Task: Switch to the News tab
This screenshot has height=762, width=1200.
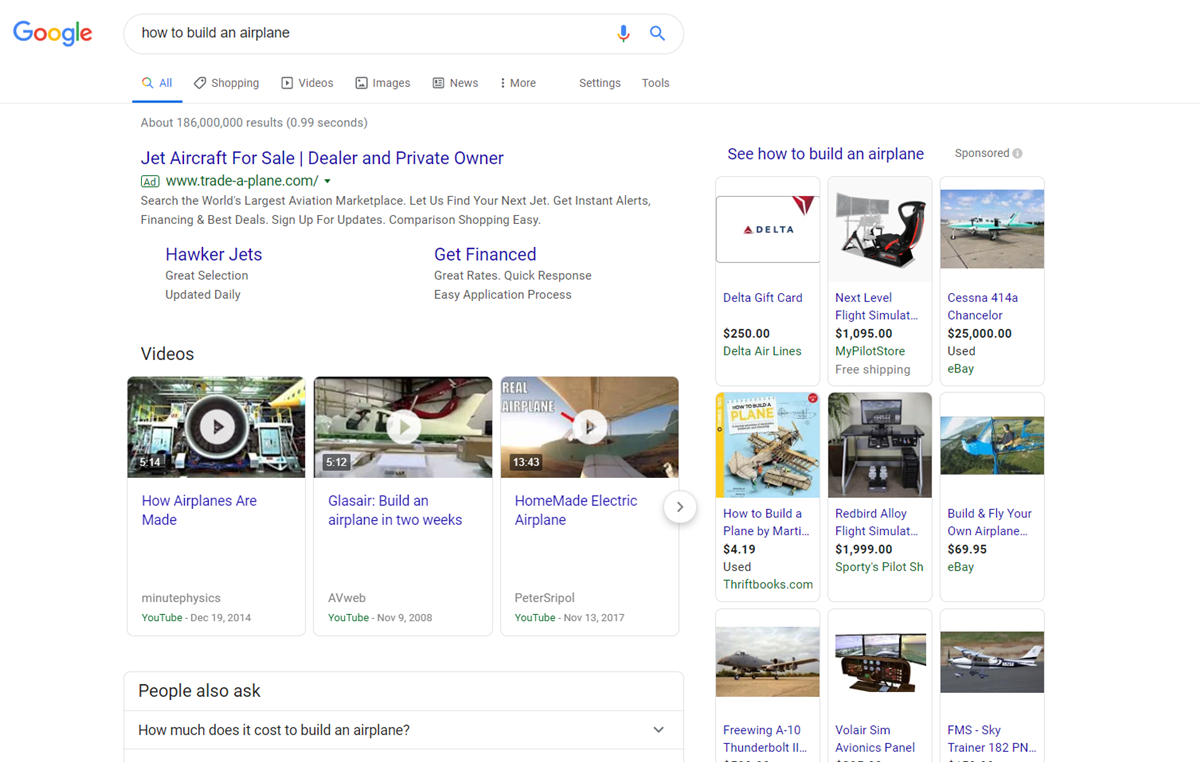Action: pos(455,83)
